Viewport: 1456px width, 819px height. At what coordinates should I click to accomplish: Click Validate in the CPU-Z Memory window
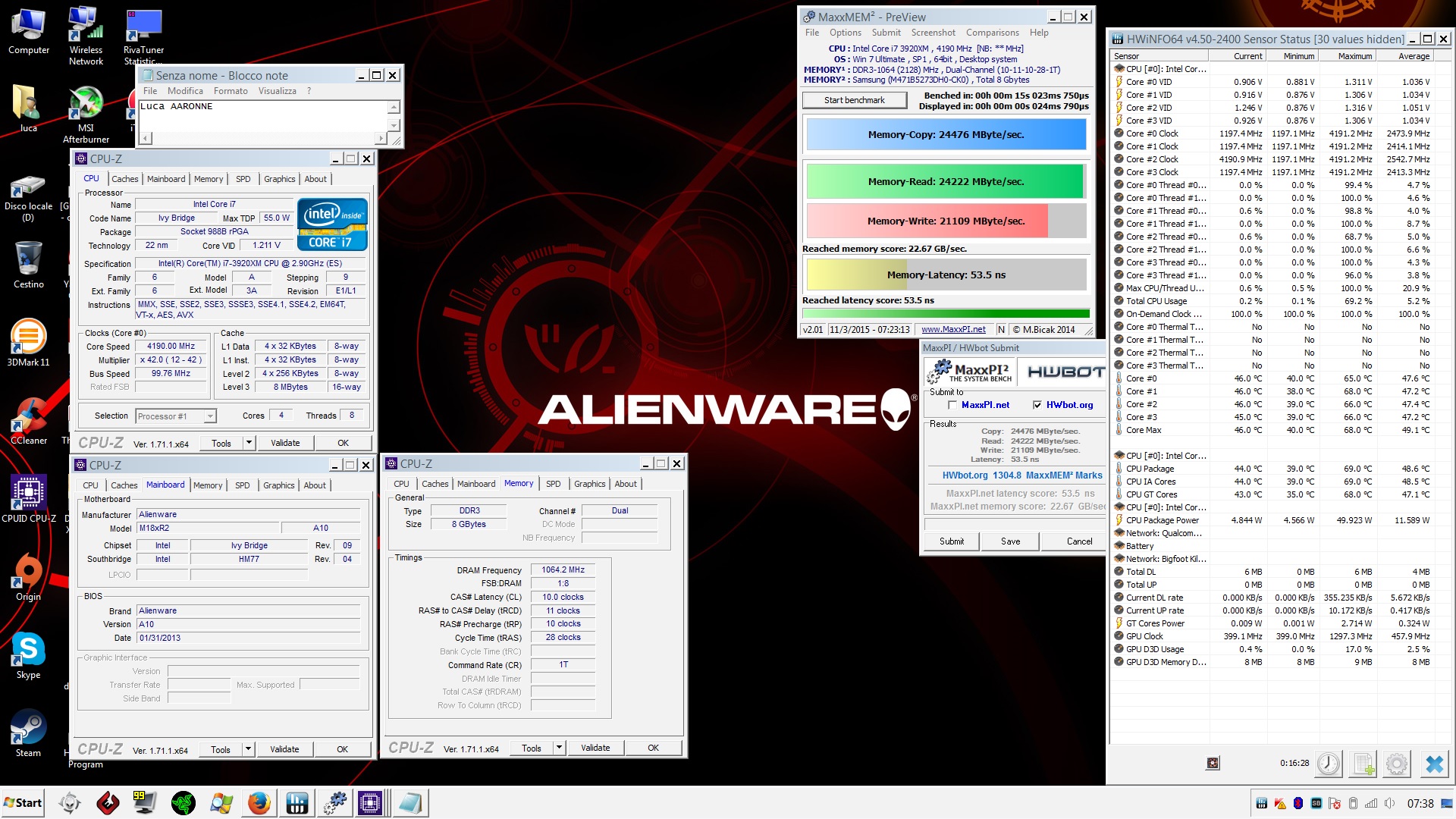point(595,748)
